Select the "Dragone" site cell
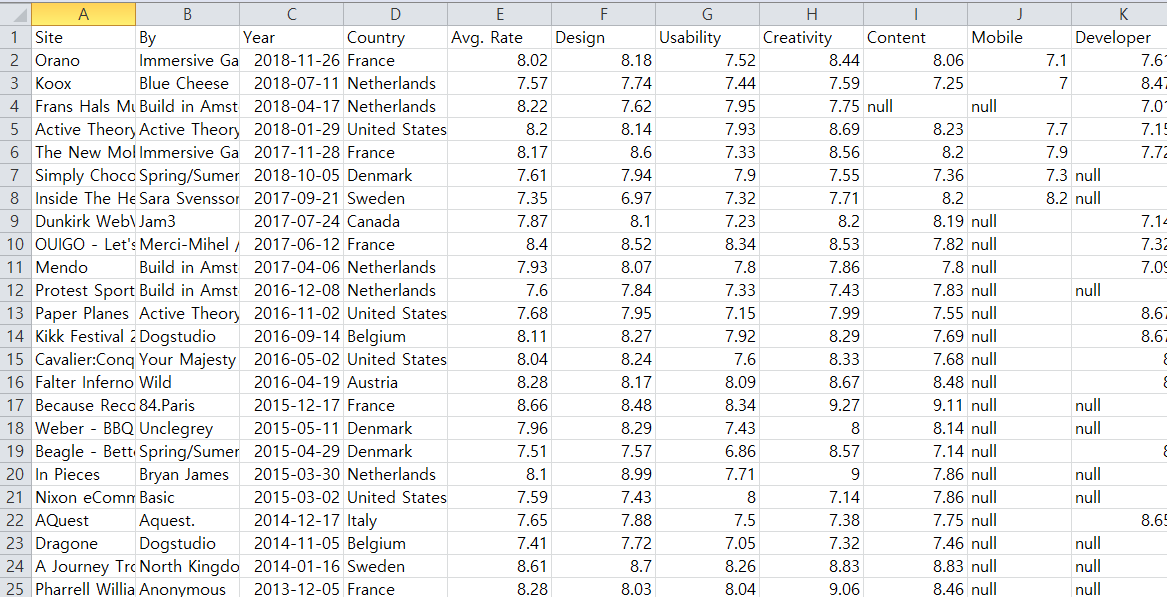 click(83, 543)
